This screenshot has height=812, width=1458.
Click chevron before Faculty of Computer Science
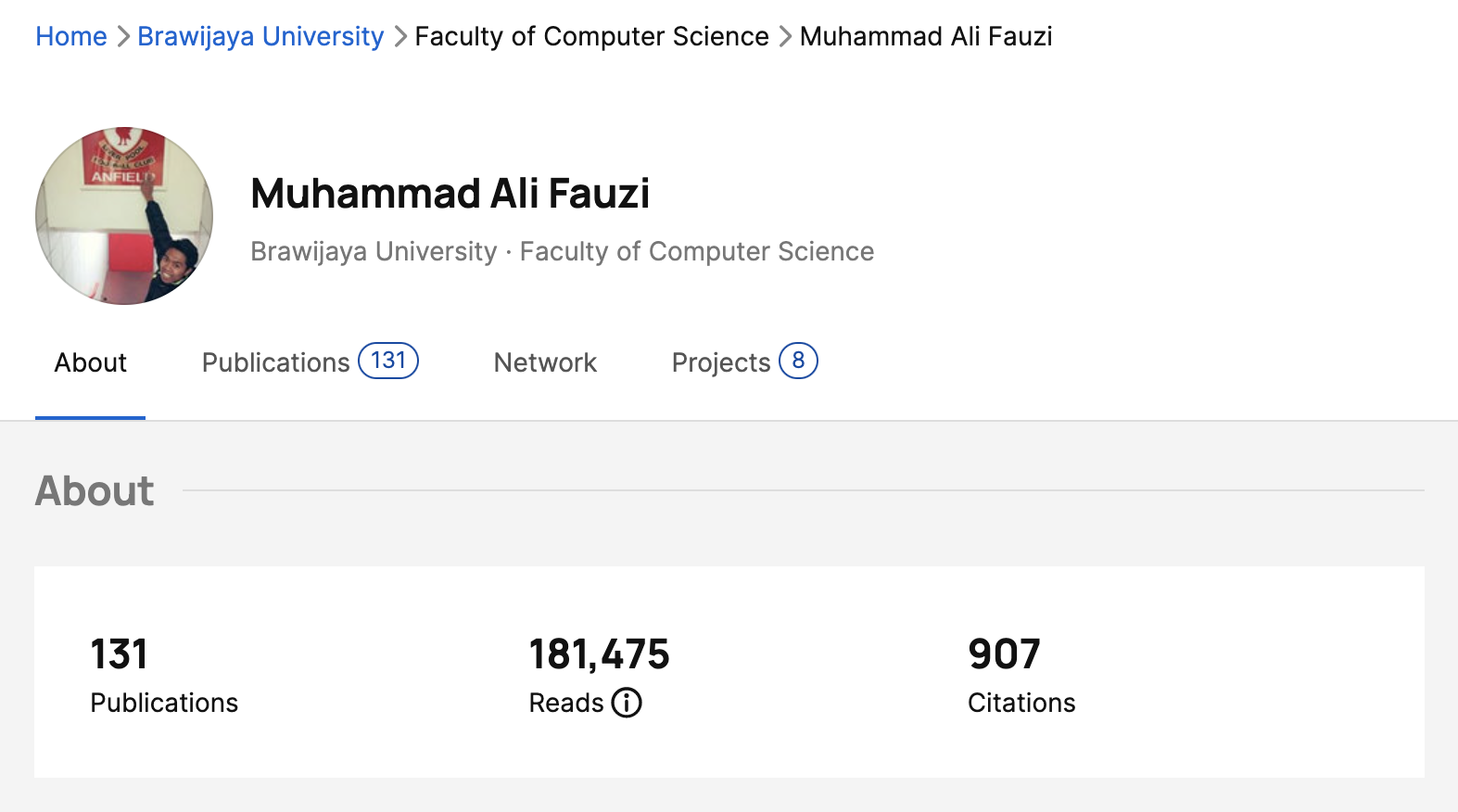click(399, 37)
